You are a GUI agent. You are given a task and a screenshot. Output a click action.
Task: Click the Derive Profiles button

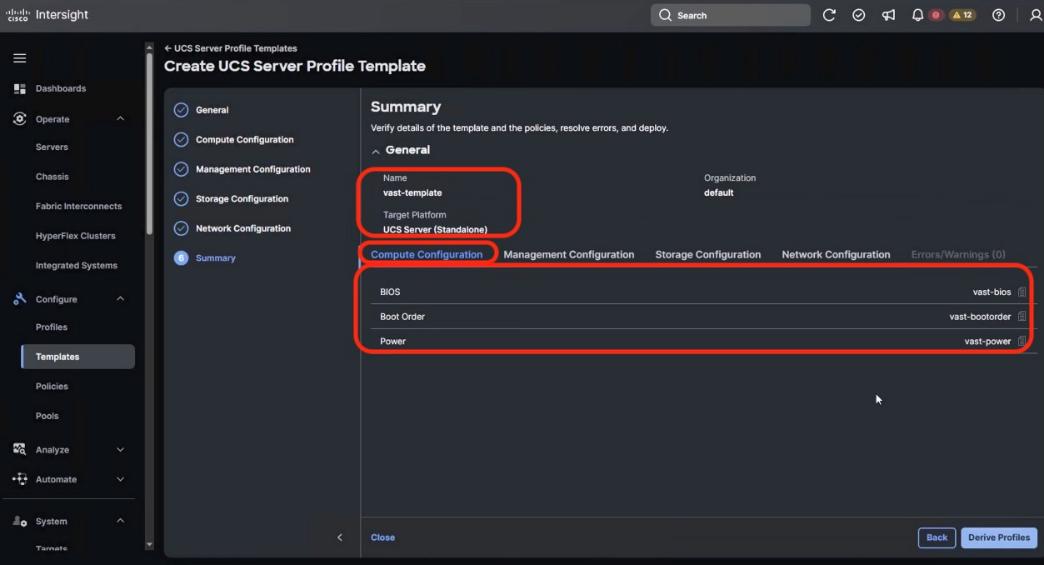tap(999, 538)
